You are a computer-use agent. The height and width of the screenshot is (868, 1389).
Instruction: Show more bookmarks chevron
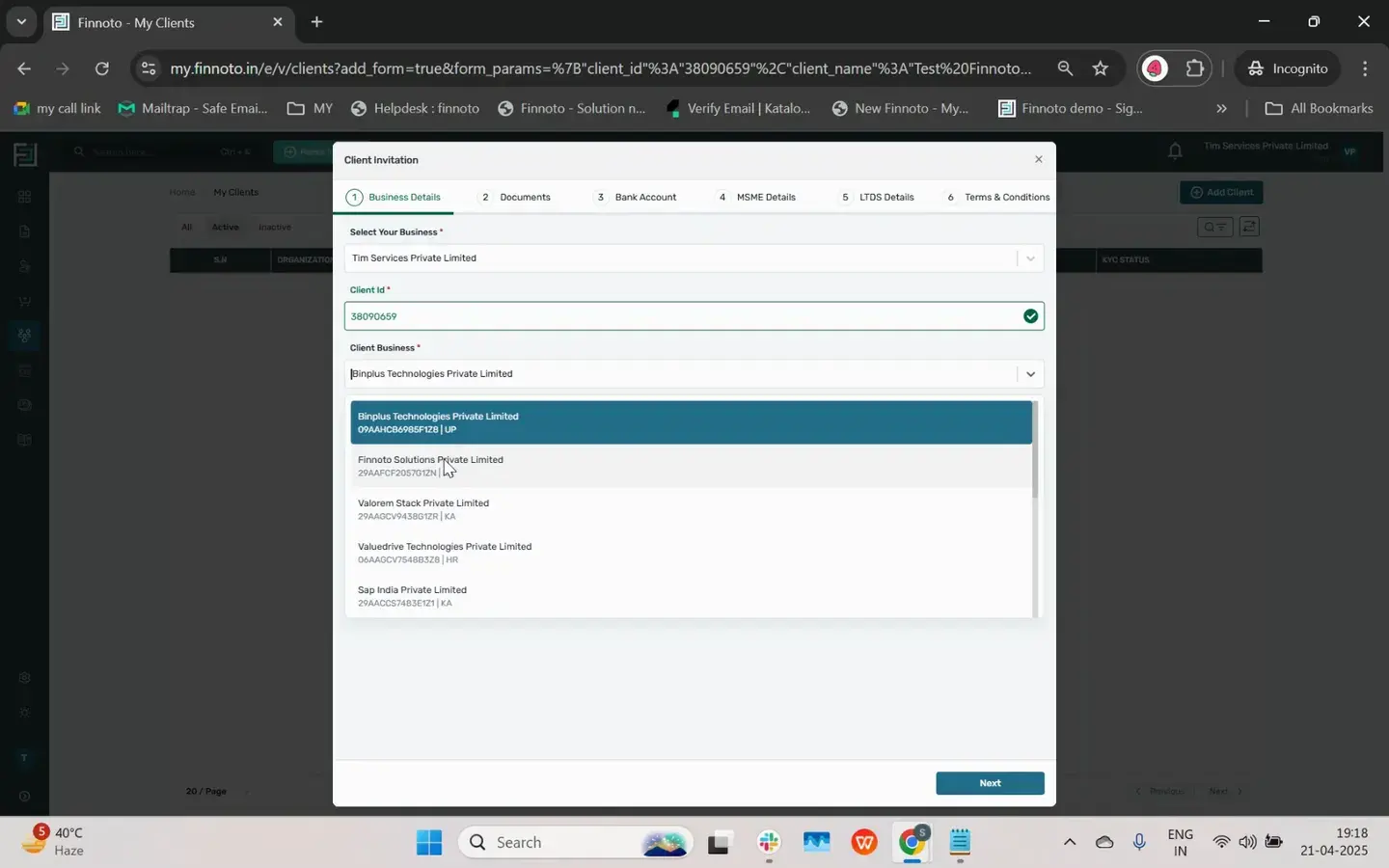click(1221, 108)
